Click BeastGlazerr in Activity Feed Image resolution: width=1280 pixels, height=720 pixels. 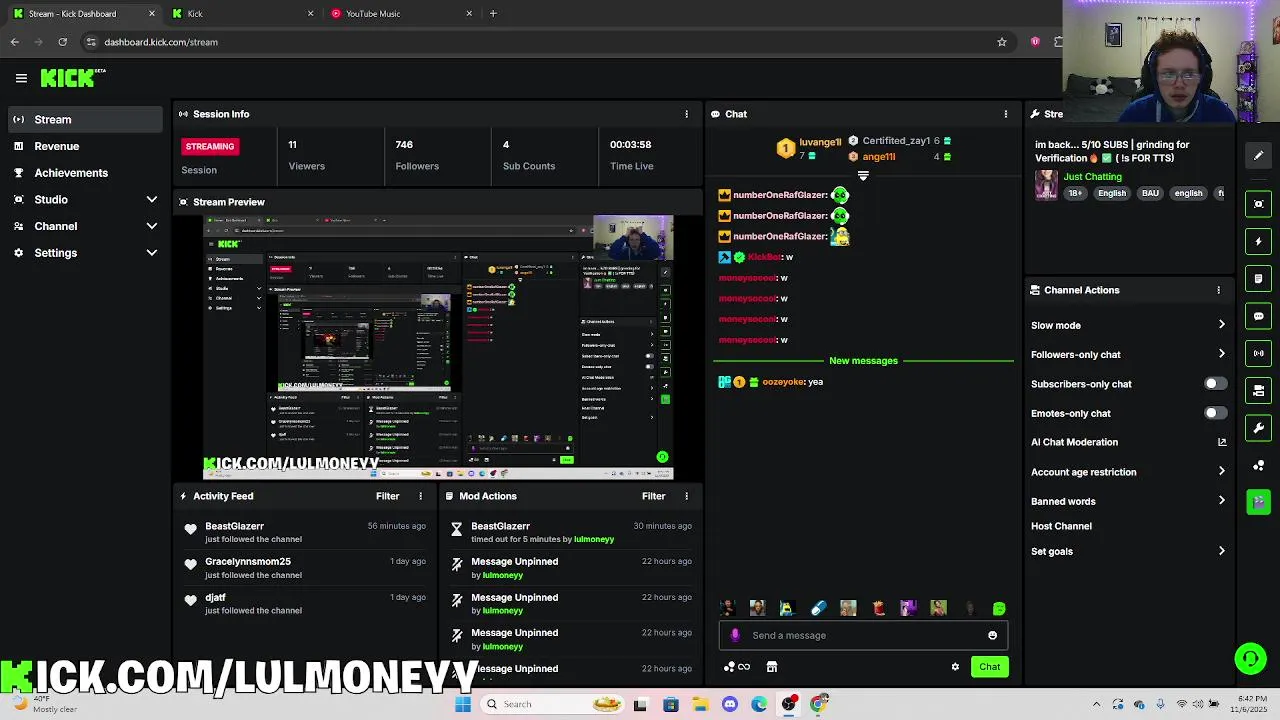point(234,526)
